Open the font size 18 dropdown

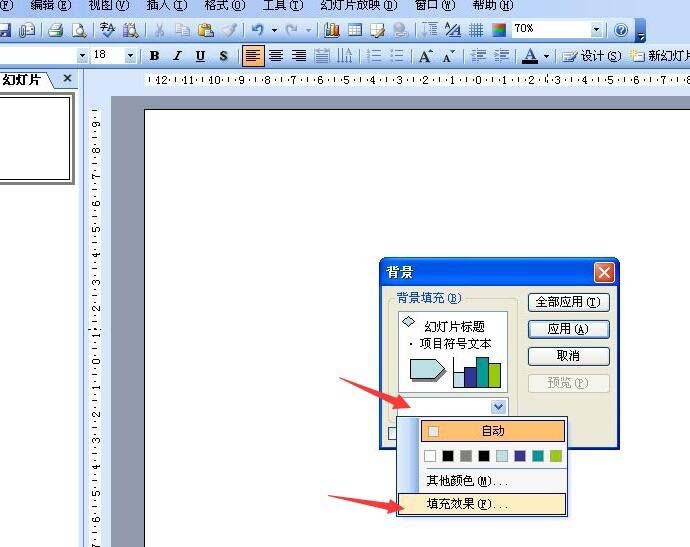(x=130, y=56)
